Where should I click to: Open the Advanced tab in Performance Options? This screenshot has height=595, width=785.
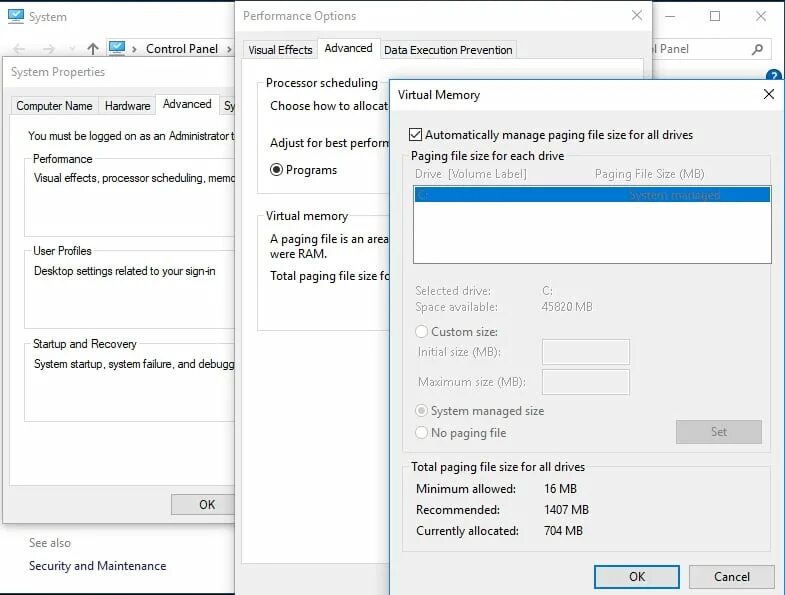[x=348, y=48]
